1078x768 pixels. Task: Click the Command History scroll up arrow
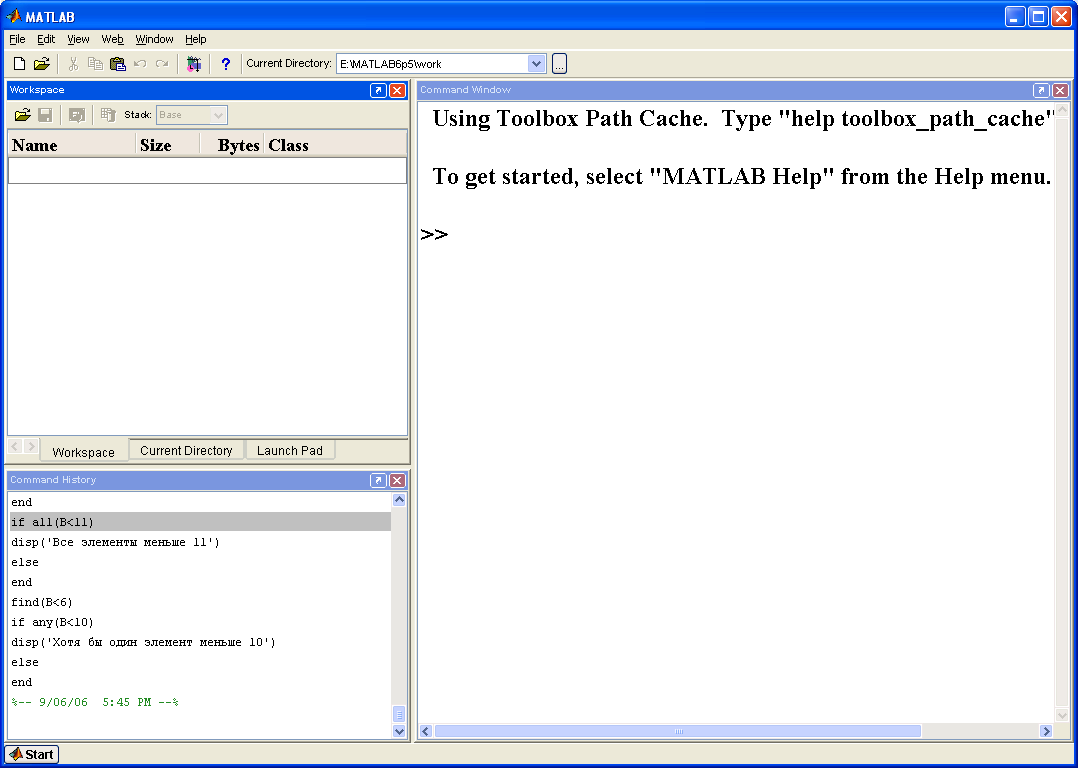pos(399,500)
